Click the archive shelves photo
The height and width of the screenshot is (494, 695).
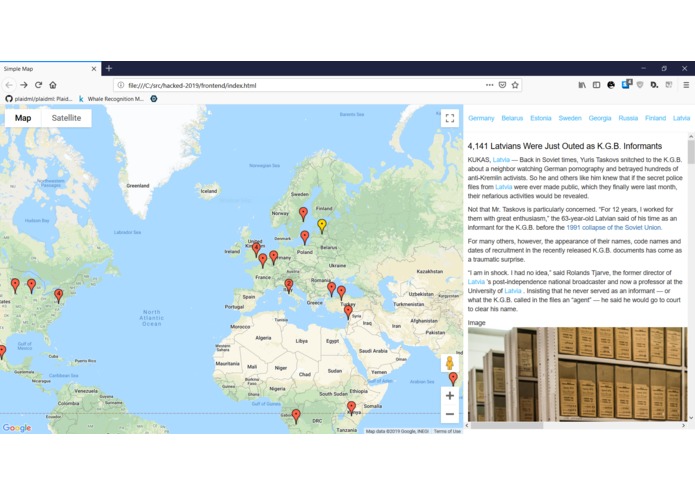[x=578, y=374]
